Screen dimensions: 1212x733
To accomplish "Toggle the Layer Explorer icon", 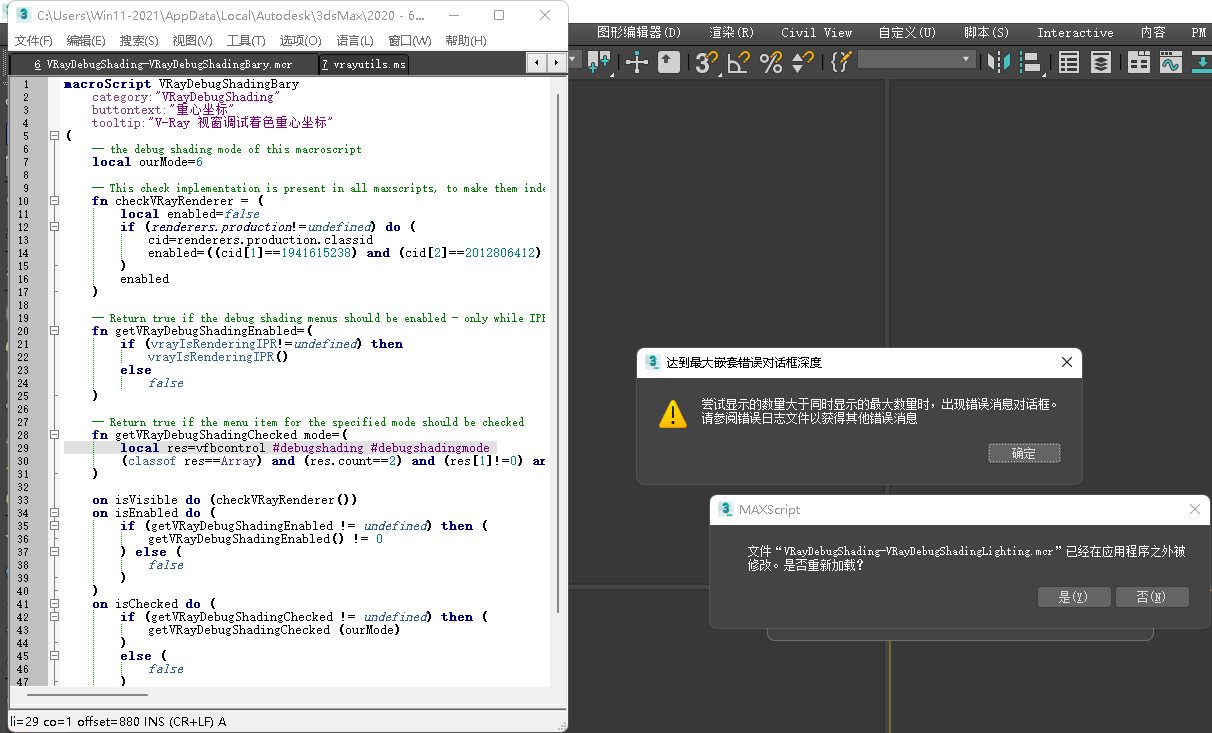I will click(1100, 62).
